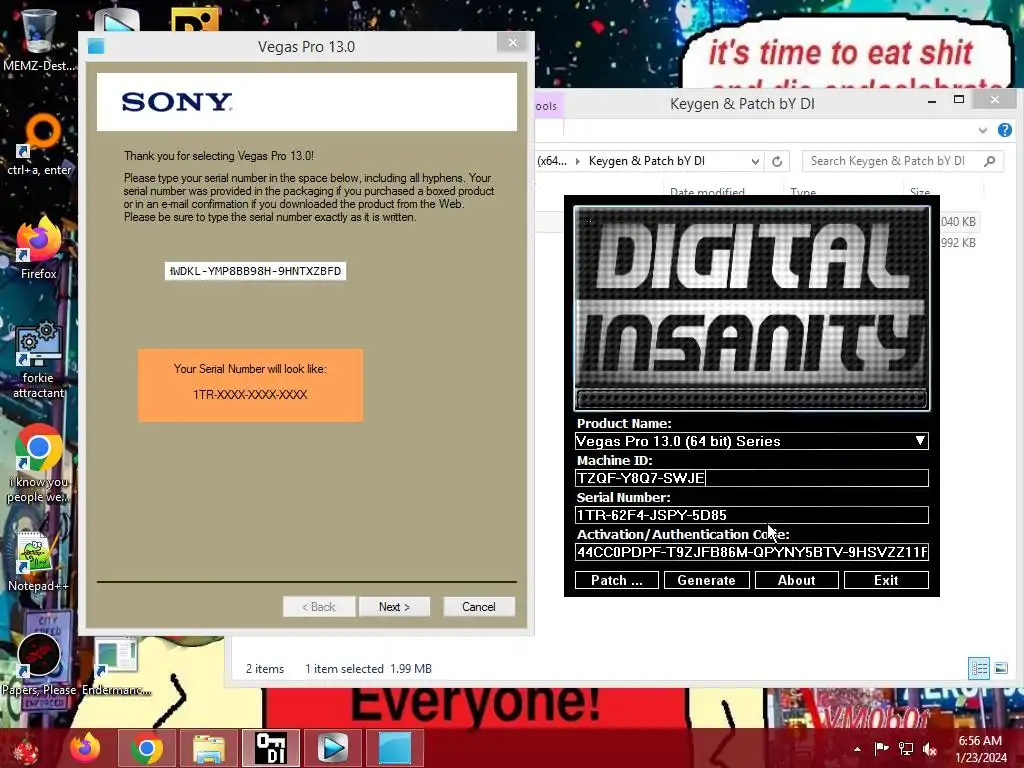Switch to the DI keygen taskbar item
1024x768 pixels.
click(x=270, y=748)
